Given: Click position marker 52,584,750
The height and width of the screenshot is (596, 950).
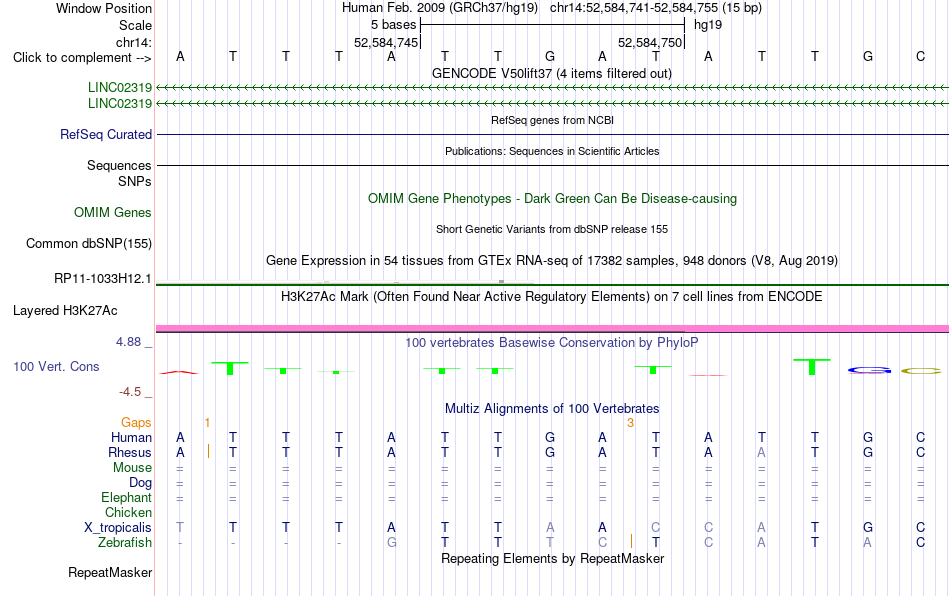Looking at the screenshot, I should click(x=650, y=42).
